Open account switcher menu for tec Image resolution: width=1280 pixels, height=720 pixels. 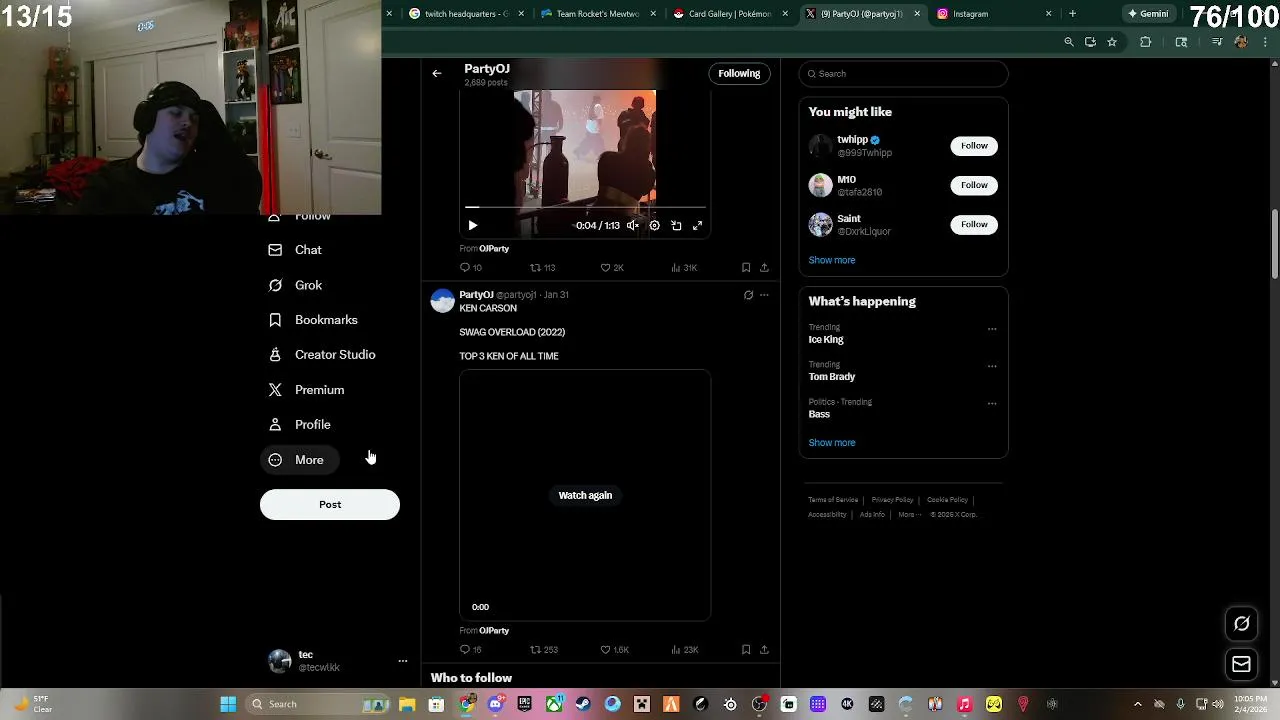pos(402,661)
